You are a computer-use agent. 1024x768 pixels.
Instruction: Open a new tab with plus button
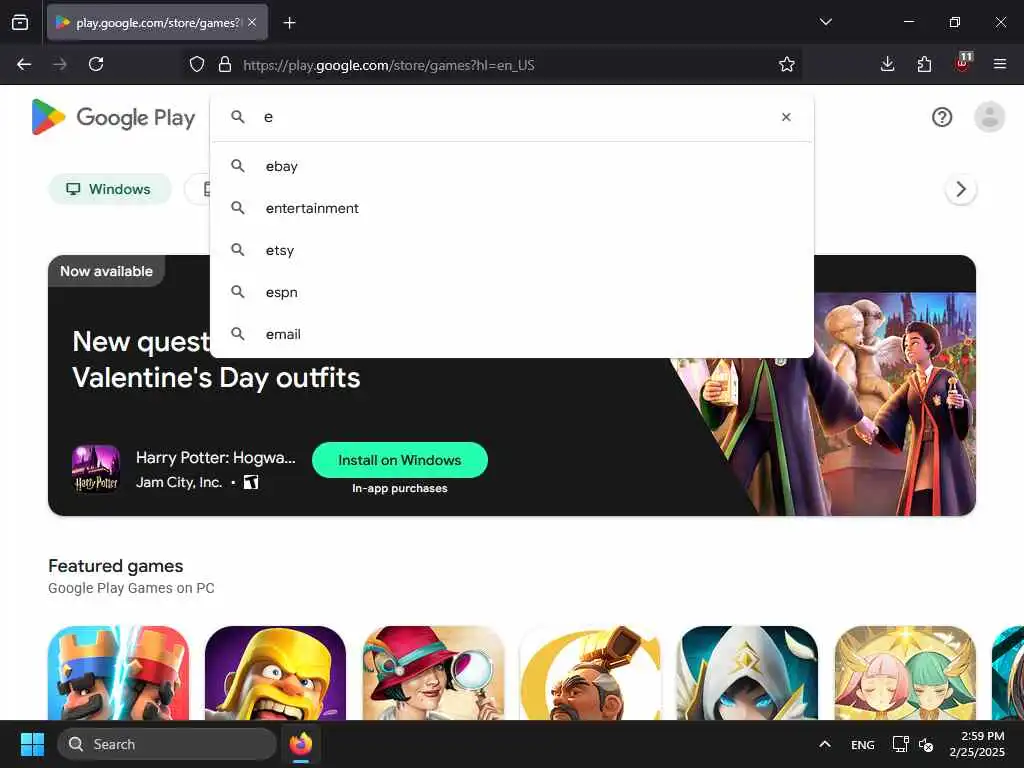coord(289,23)
